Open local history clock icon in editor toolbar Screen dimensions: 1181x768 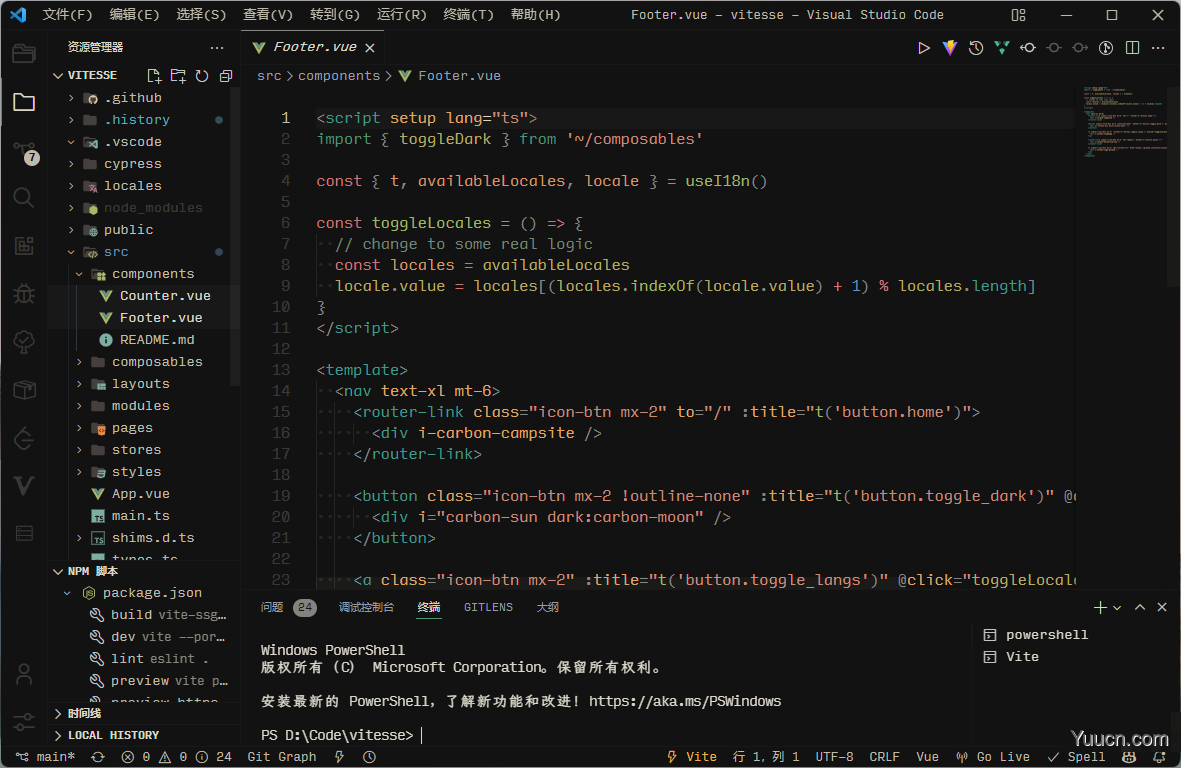(975, 47)
